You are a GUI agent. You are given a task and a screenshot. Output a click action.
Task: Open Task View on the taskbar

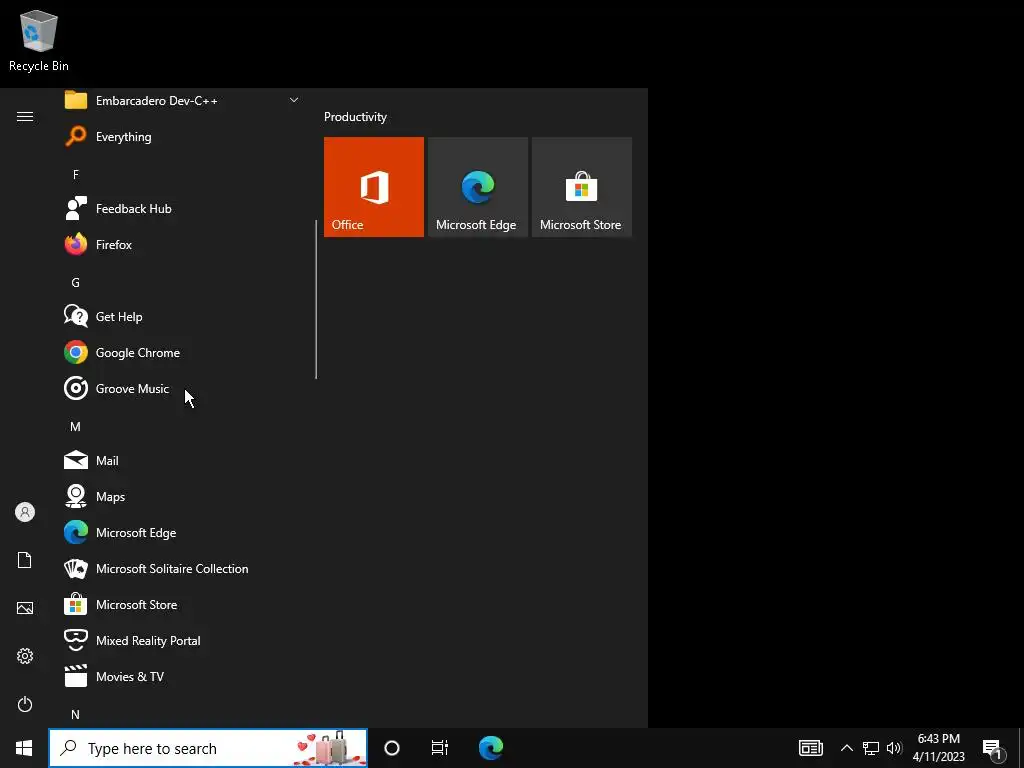point(440,748)
